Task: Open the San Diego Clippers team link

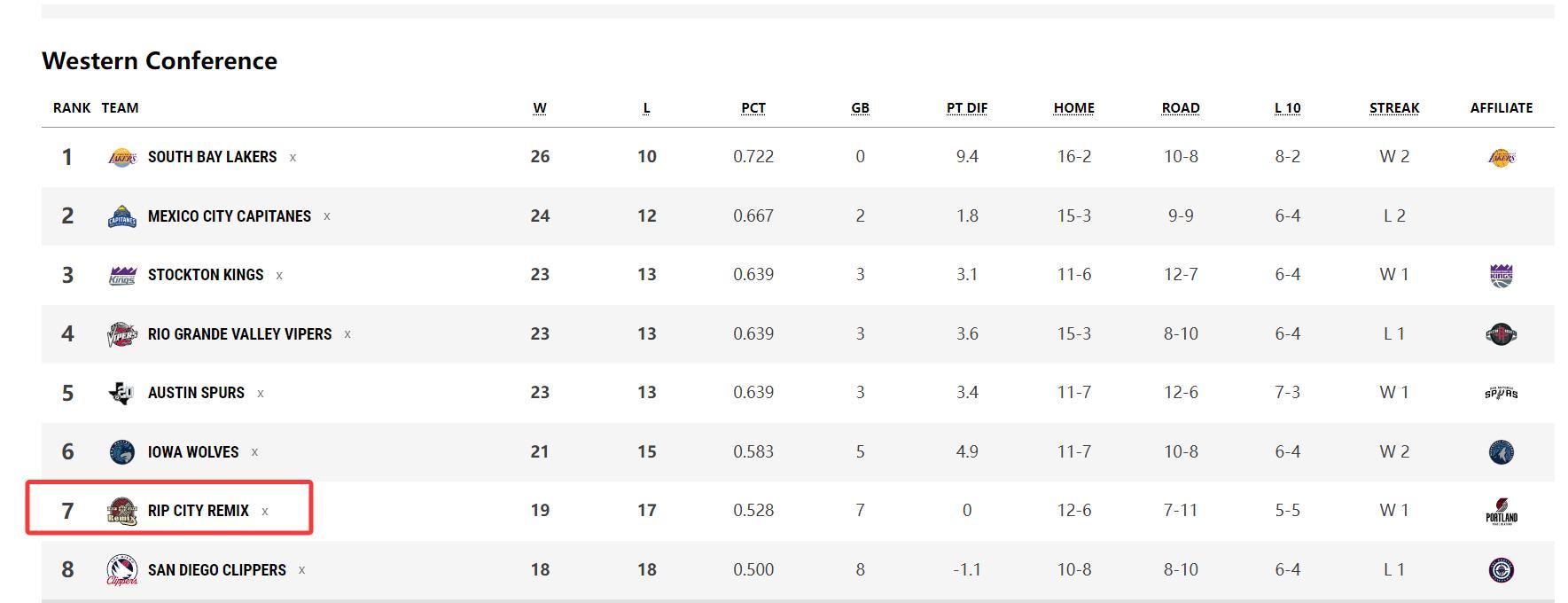Action: point(217,570)
